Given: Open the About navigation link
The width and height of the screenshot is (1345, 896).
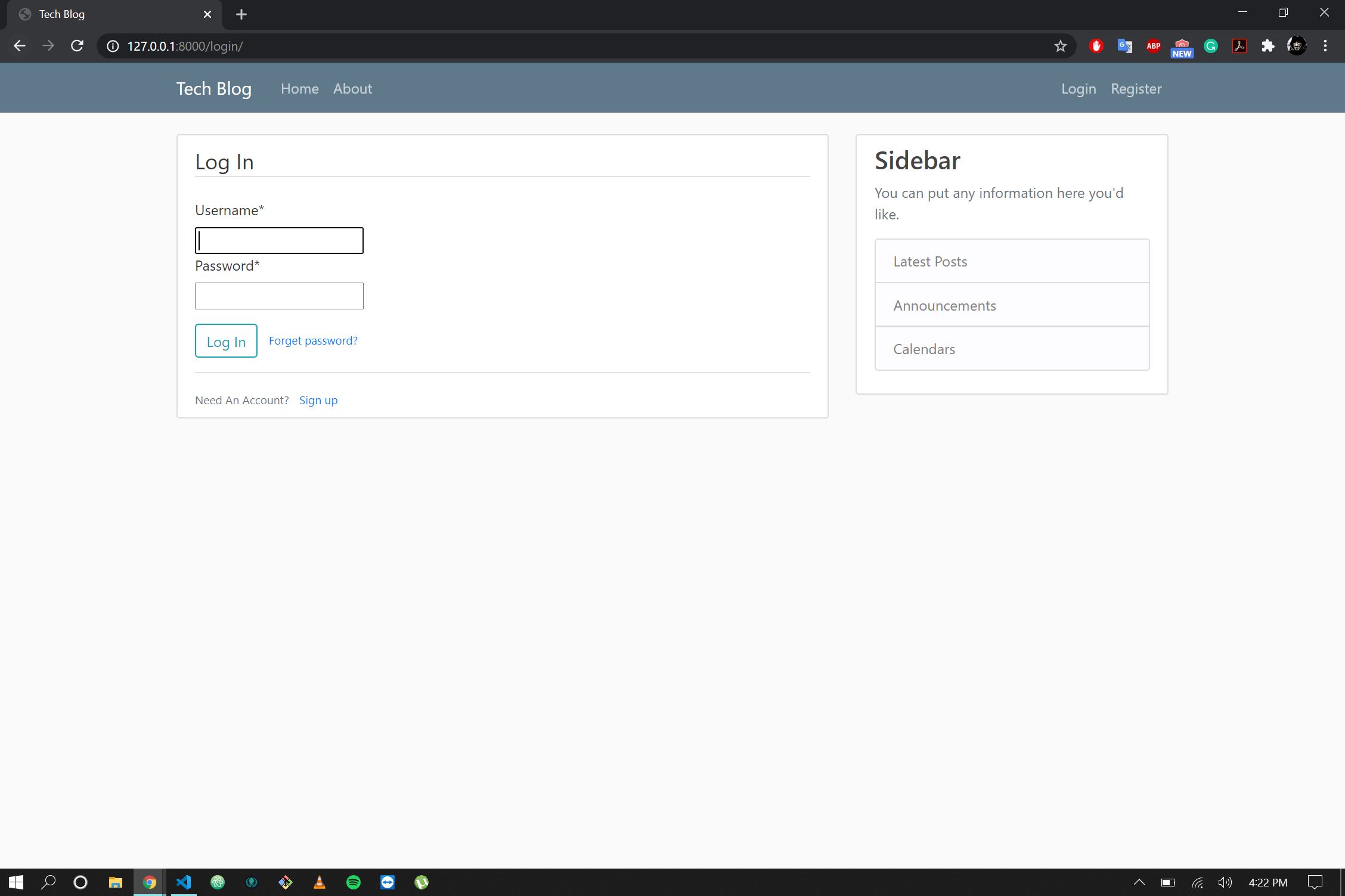Looking at the screenshot, I should (x=352, y=89).
